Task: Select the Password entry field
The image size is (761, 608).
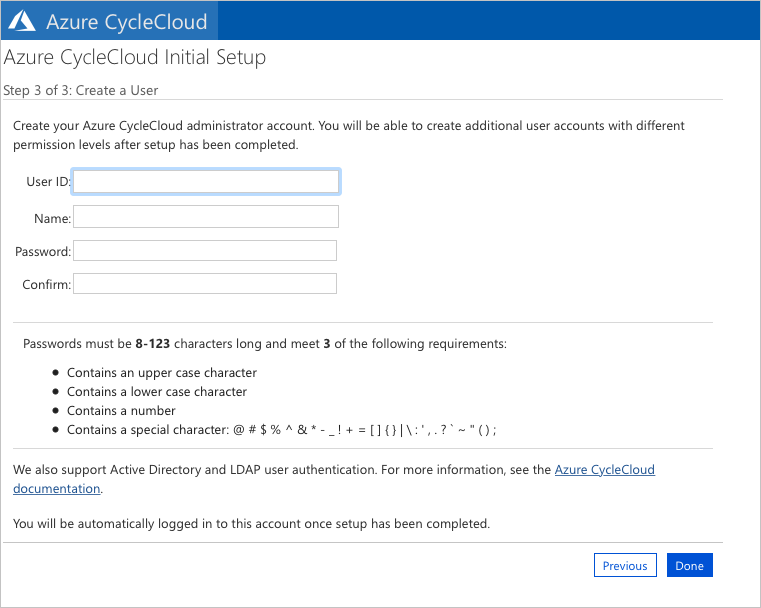Action: pos(205,251)
